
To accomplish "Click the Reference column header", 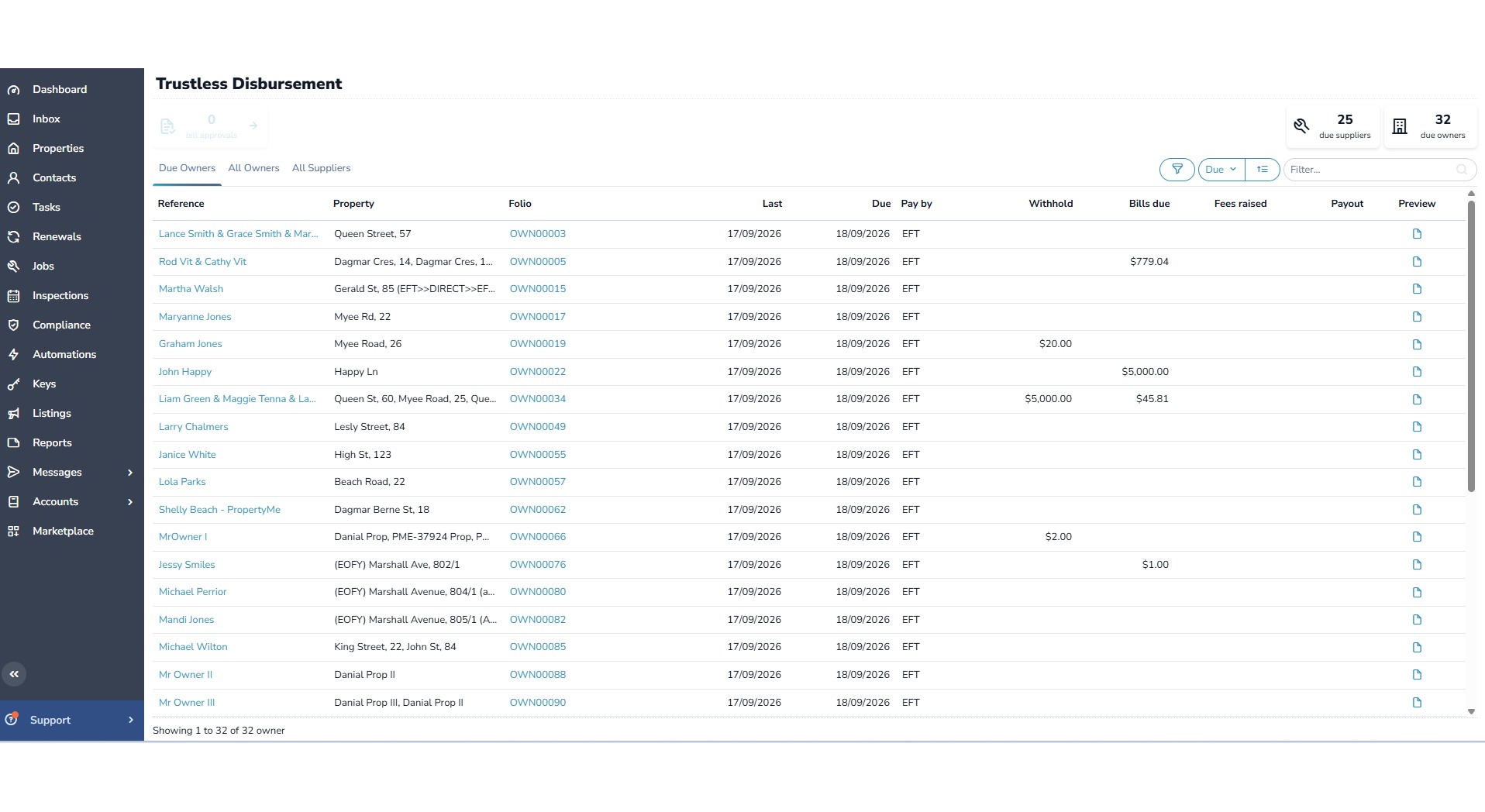I will [x=181, y=204].
